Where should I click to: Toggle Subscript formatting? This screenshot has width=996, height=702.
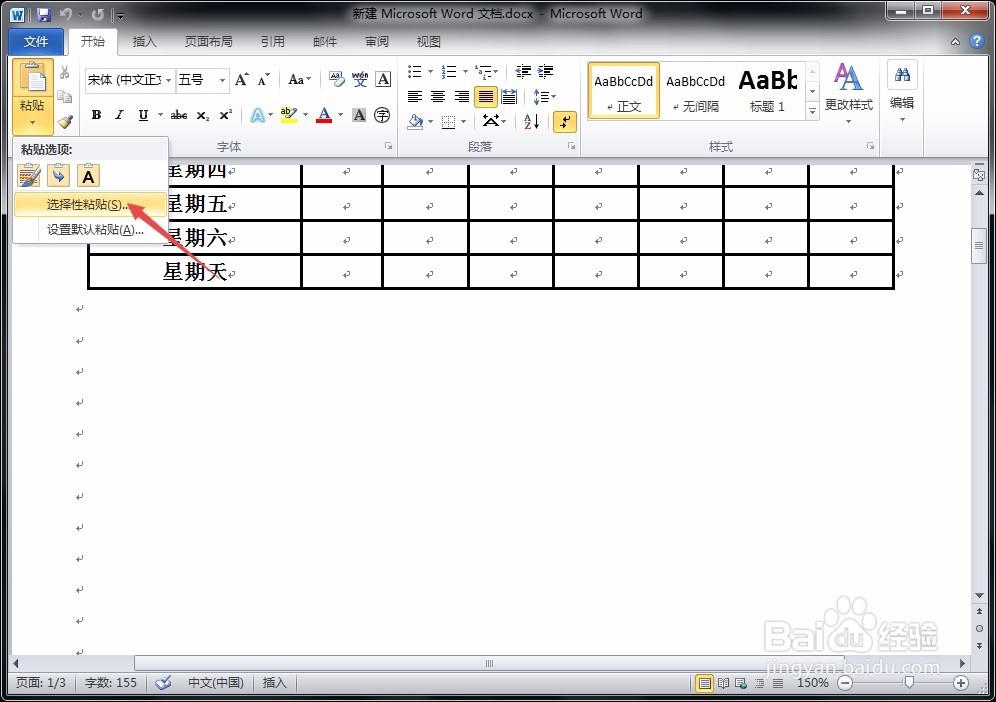[202, 115]
